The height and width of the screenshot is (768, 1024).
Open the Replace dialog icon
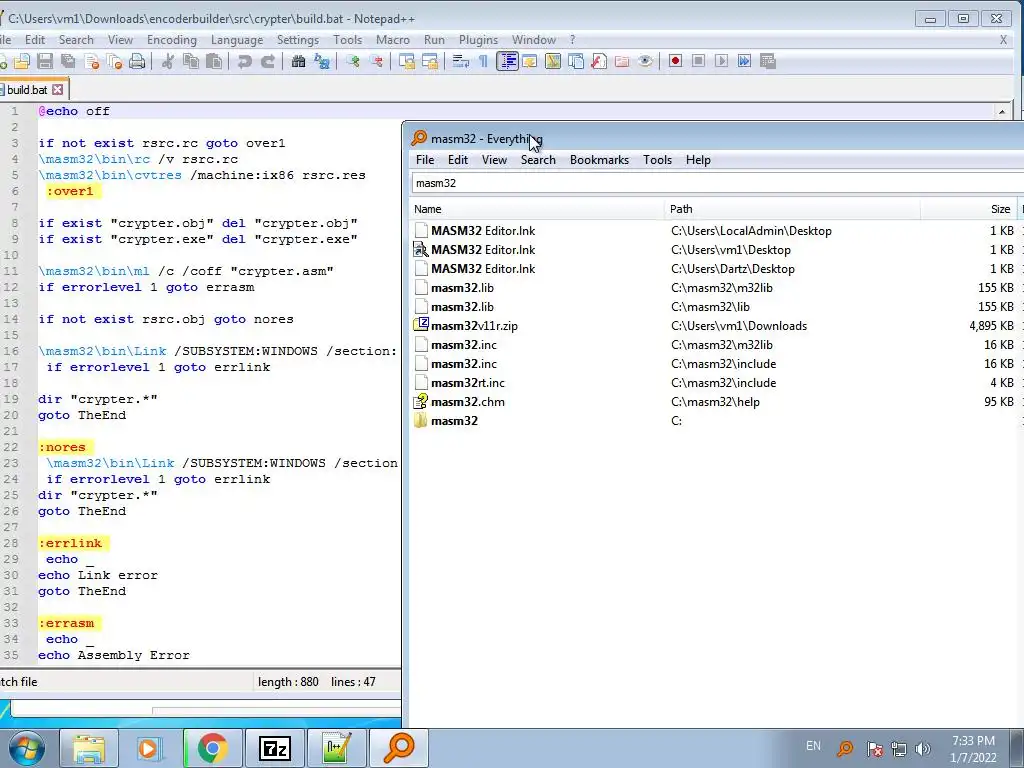322,61
